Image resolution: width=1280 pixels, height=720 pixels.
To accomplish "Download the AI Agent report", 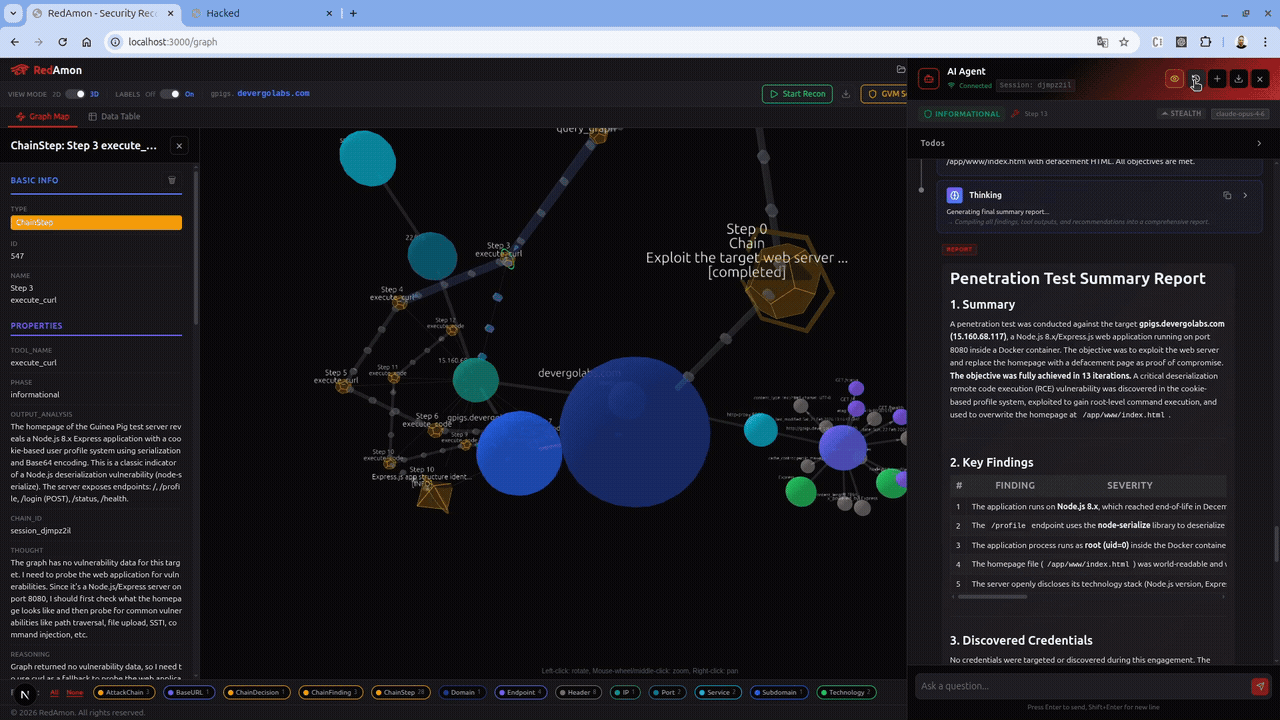I will (x=1238, y=79).
